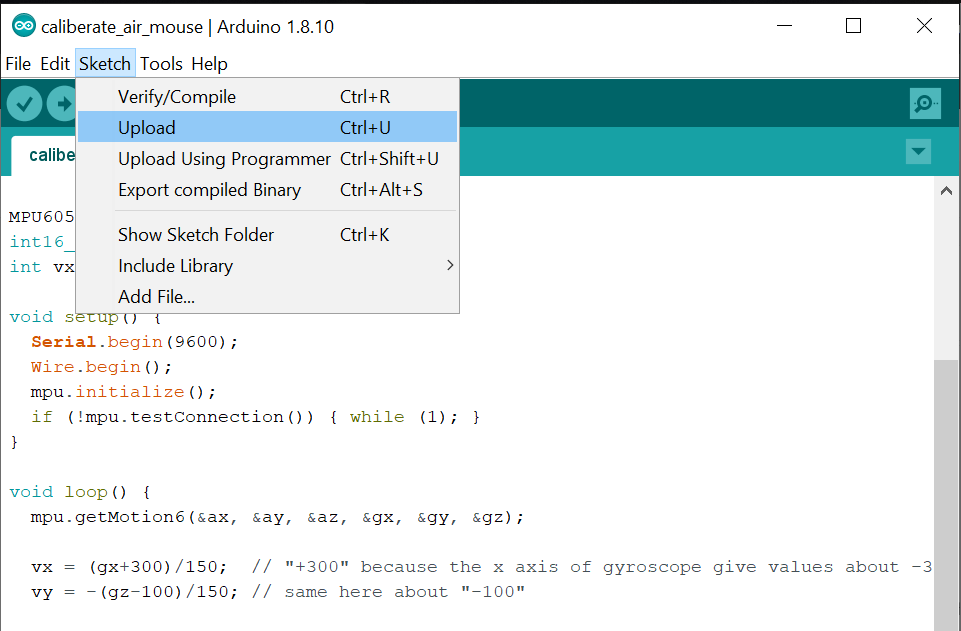Screen dimensions: 961x631
Task: Open the Serial Monitor magnifier icon
Action: 925,103
